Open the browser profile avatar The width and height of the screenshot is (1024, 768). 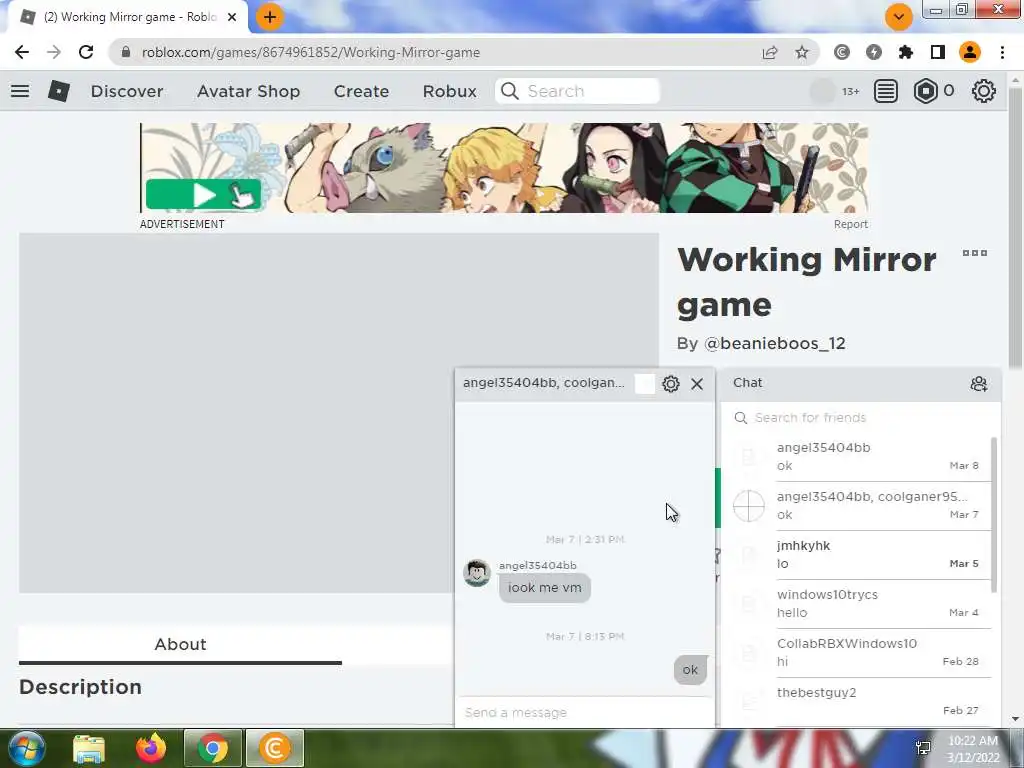pos(970,52)
